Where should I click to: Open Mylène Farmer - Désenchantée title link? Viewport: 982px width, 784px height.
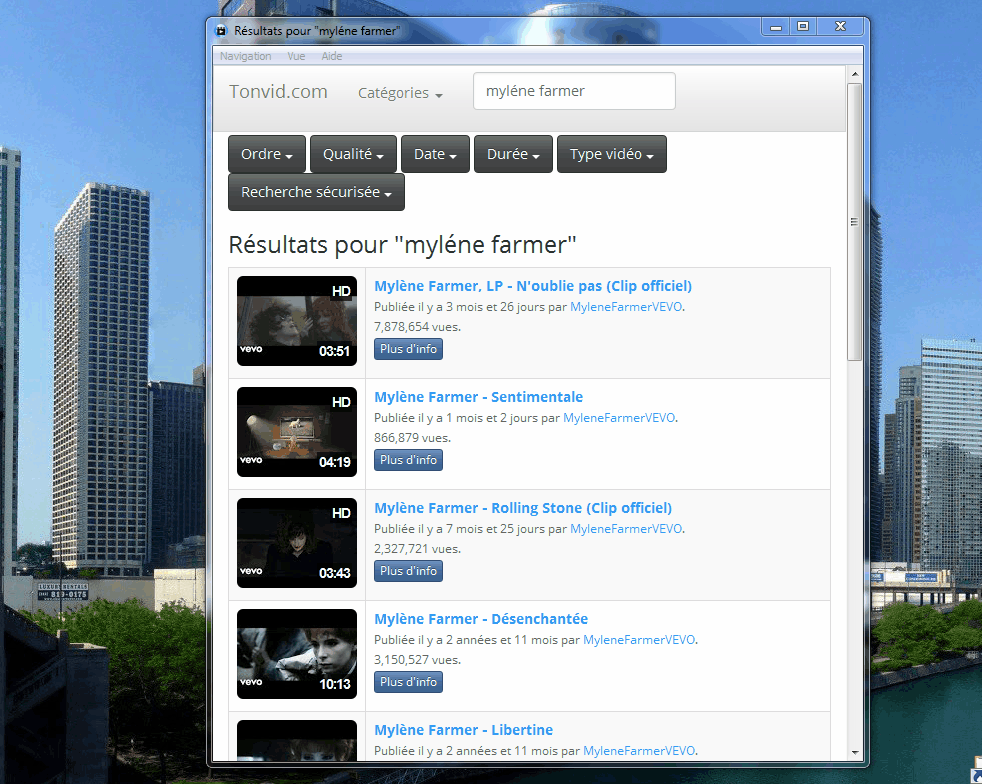point(481,619)
